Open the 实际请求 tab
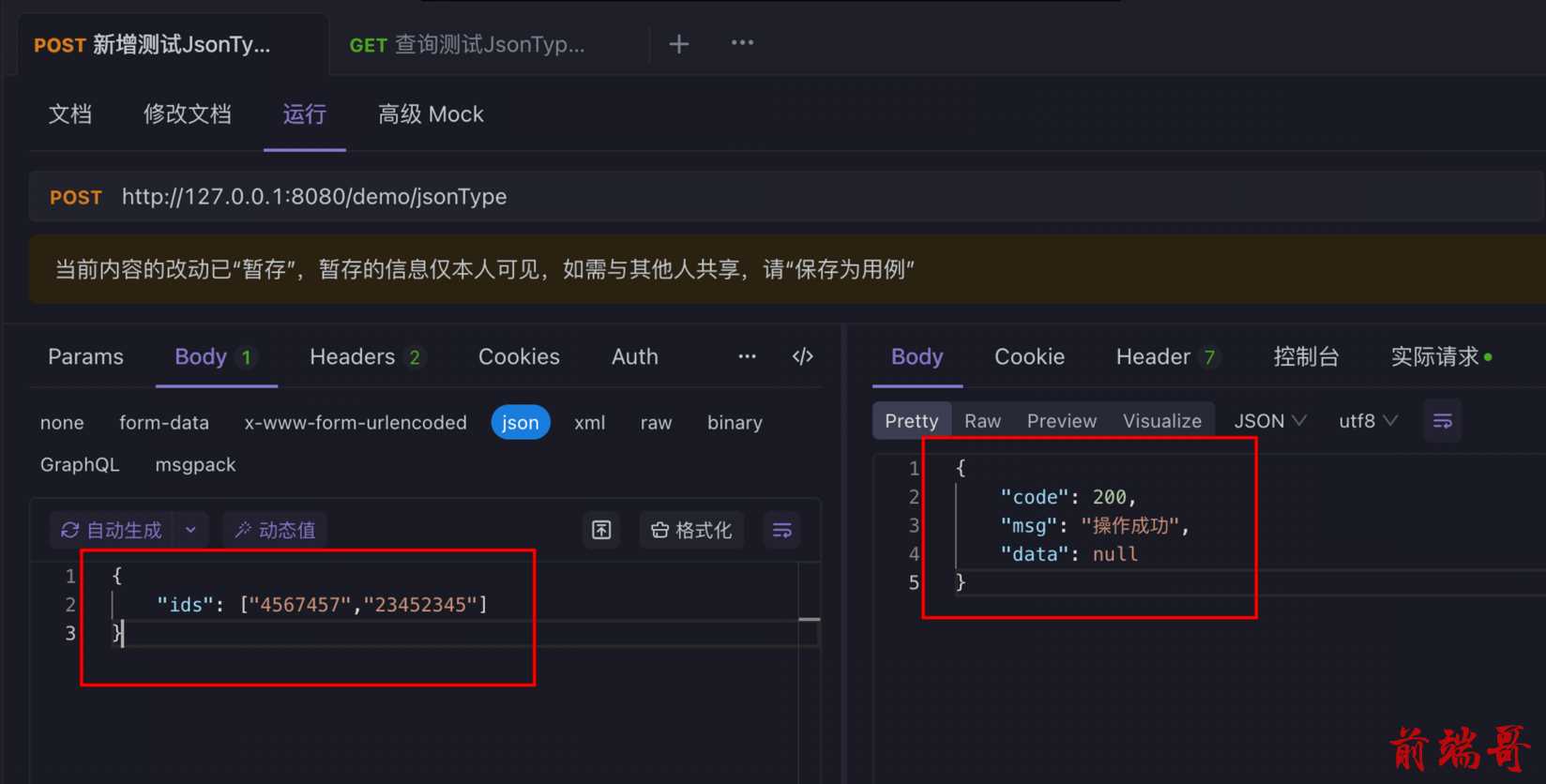The width and height of the screenshot is (1546, 784). (x=1441, y=356)
